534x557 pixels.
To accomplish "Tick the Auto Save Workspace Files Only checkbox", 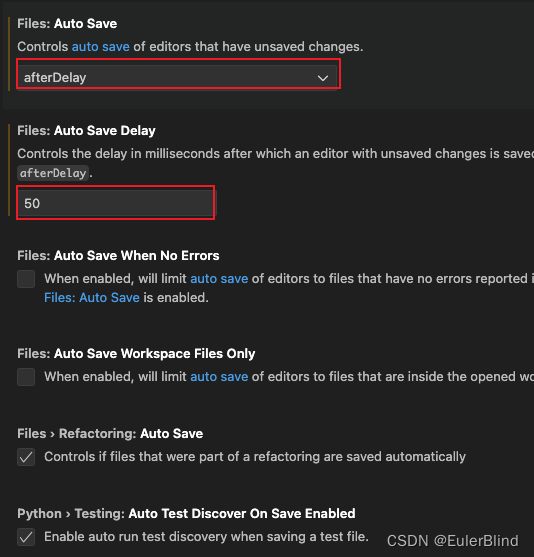I will coord(26,377).
